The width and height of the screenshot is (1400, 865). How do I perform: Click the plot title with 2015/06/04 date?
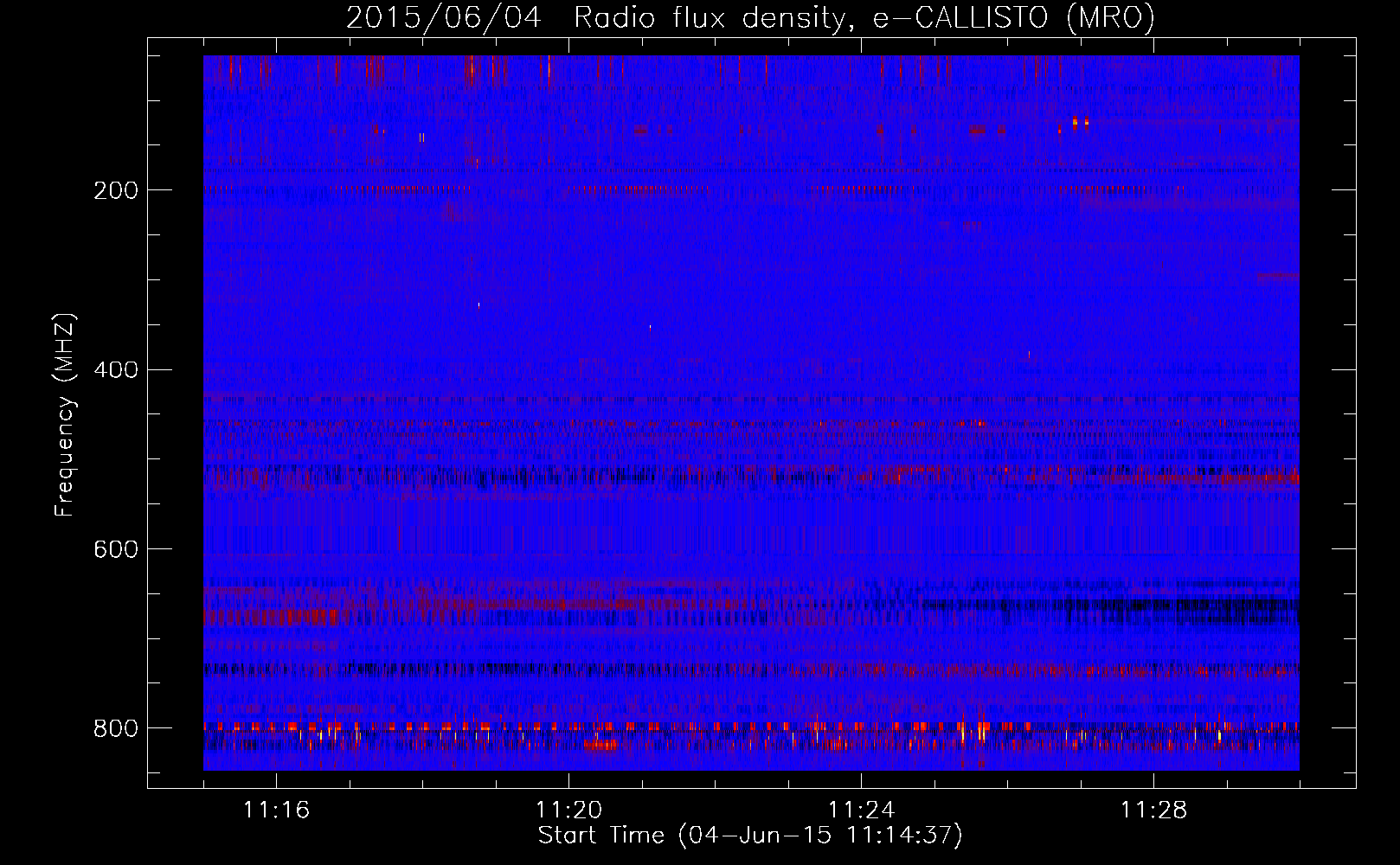pyautogui.click(x=750, y=18)
